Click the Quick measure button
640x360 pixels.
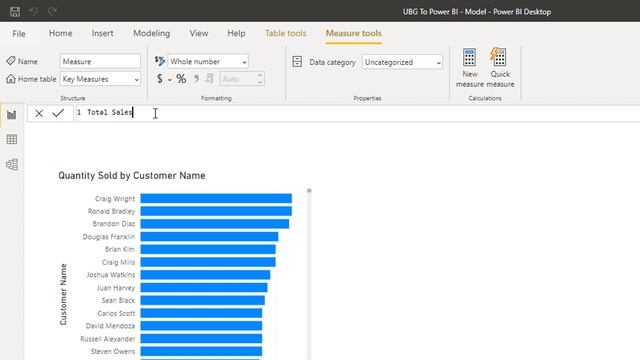coord(500,68)
